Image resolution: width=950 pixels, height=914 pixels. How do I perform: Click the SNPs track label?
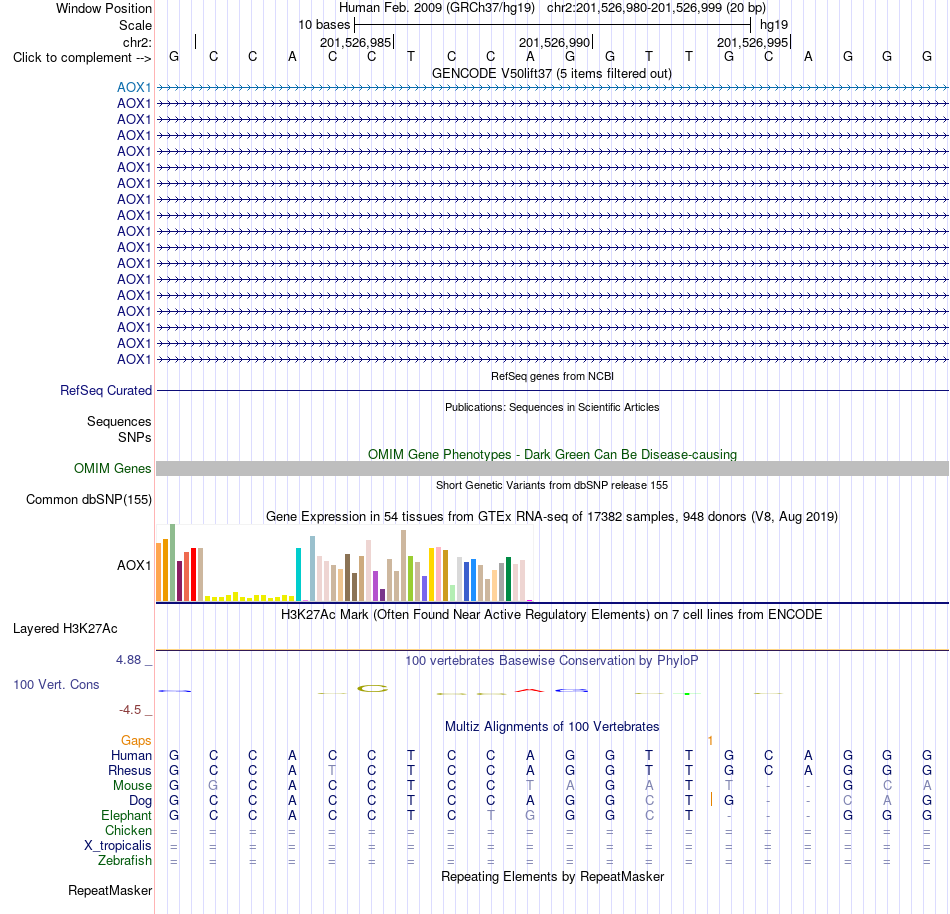pos(135,437)
